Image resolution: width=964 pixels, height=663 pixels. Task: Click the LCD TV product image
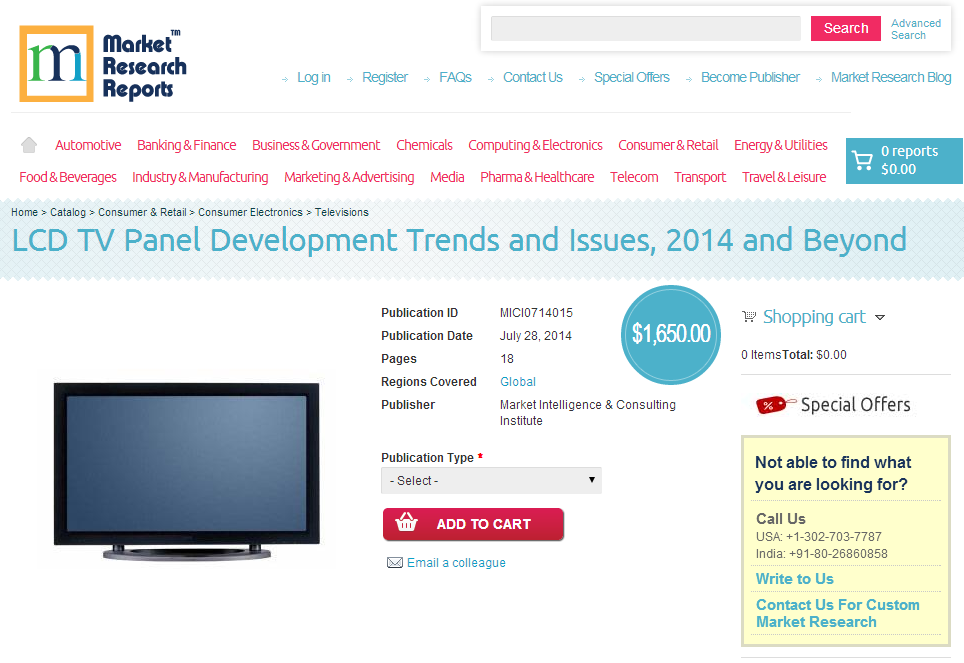tap(187, 470)
